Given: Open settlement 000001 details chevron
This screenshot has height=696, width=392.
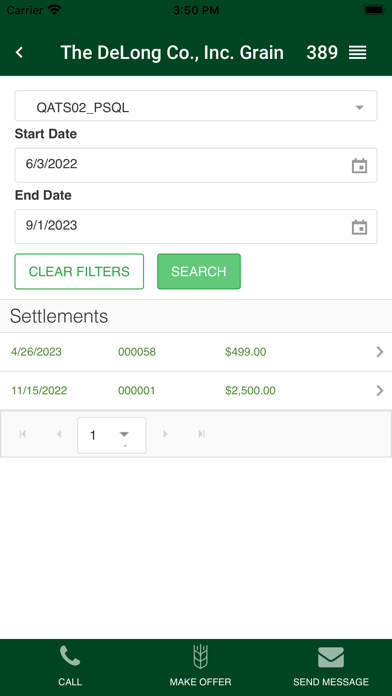Looking at the screenshot, I should tap(380, 391).
